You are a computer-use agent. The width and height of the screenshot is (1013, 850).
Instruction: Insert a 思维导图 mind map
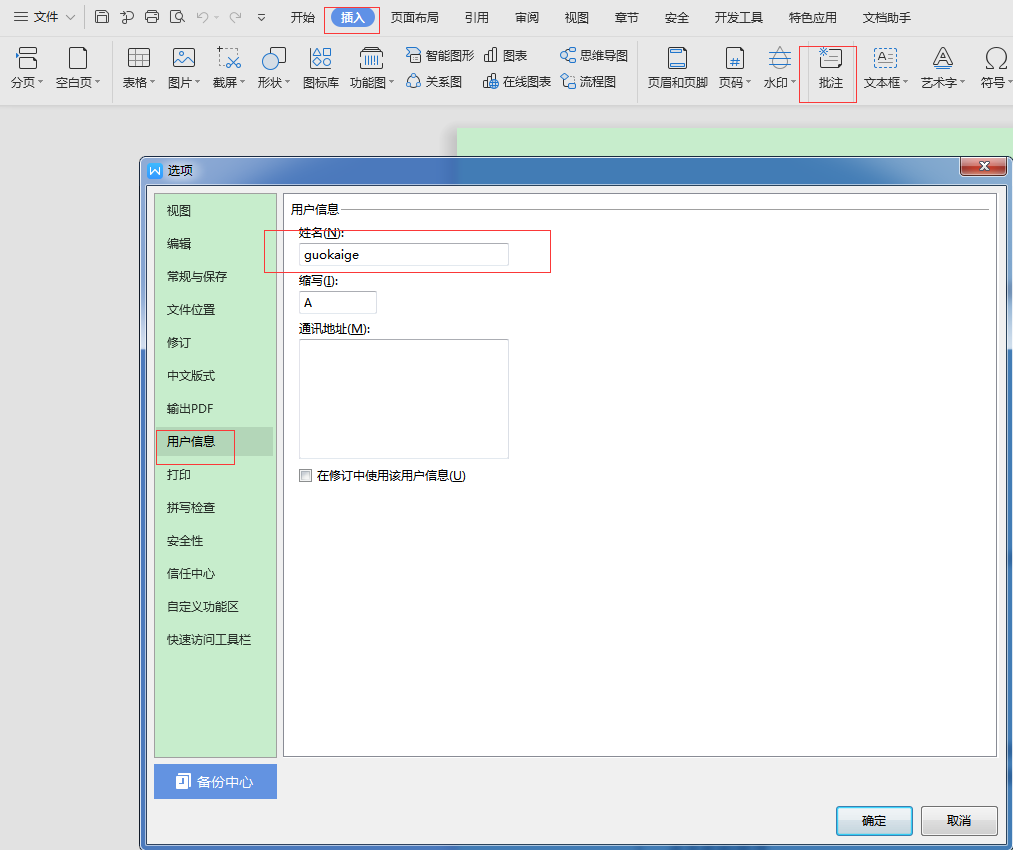pyautogui.click(x=594, y=56)
